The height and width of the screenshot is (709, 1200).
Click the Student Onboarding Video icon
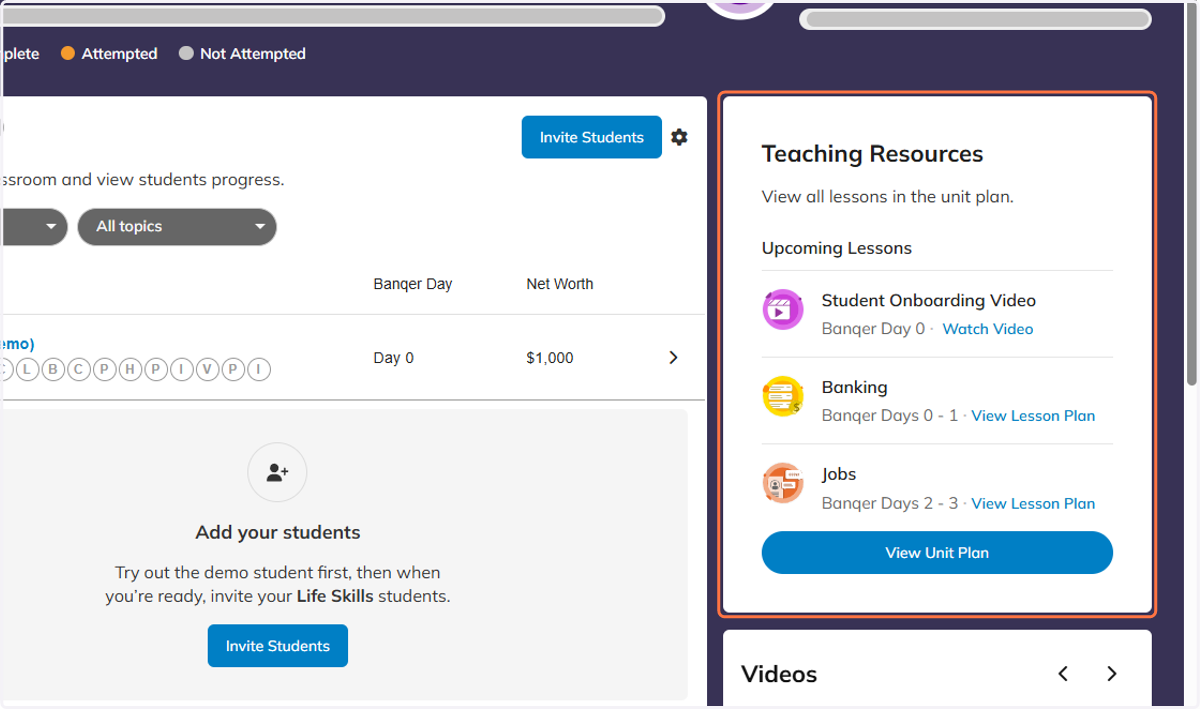pyautogui.click(x=782, y=310)
